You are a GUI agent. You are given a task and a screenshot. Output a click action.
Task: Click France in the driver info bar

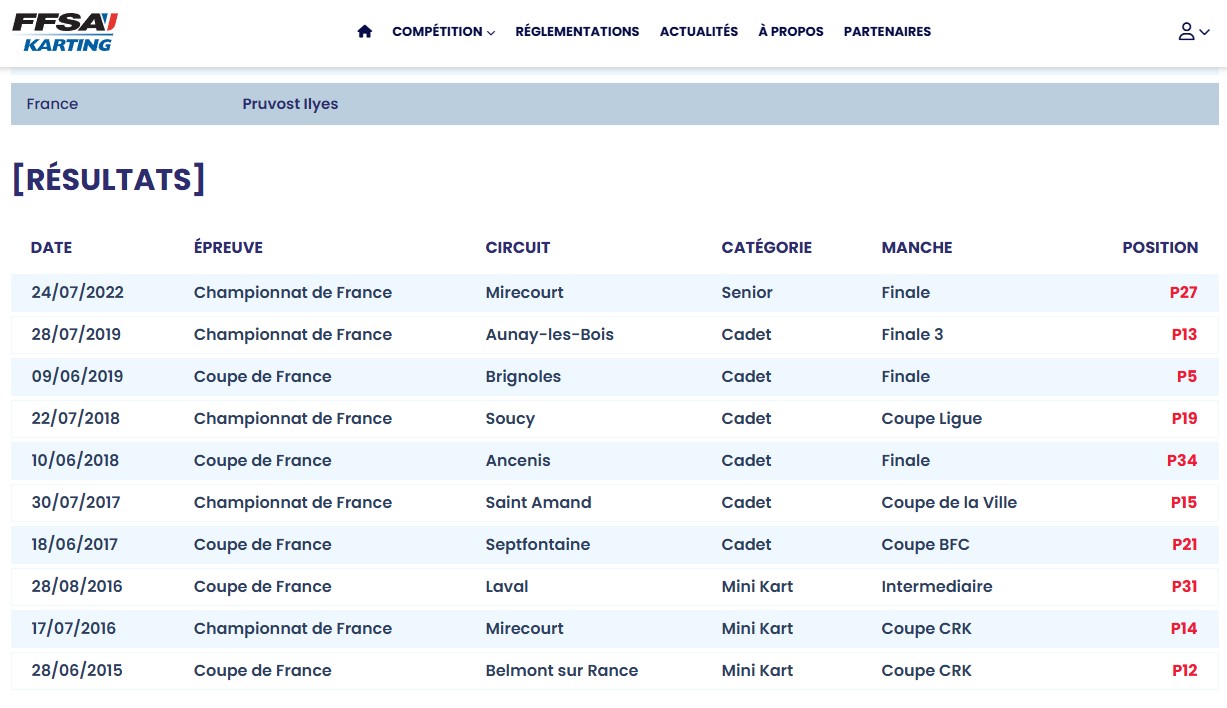click(52, 104)
